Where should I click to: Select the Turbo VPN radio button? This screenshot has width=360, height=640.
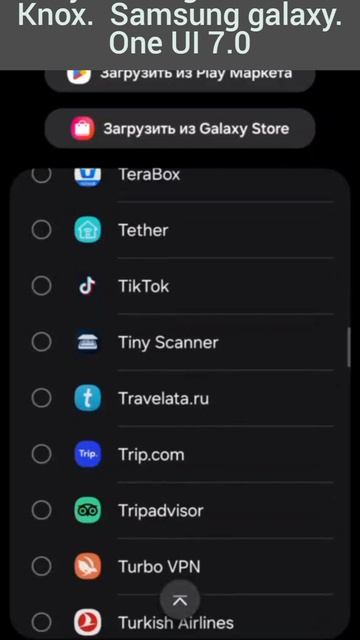pyautogui.click(x=41, y=566)
